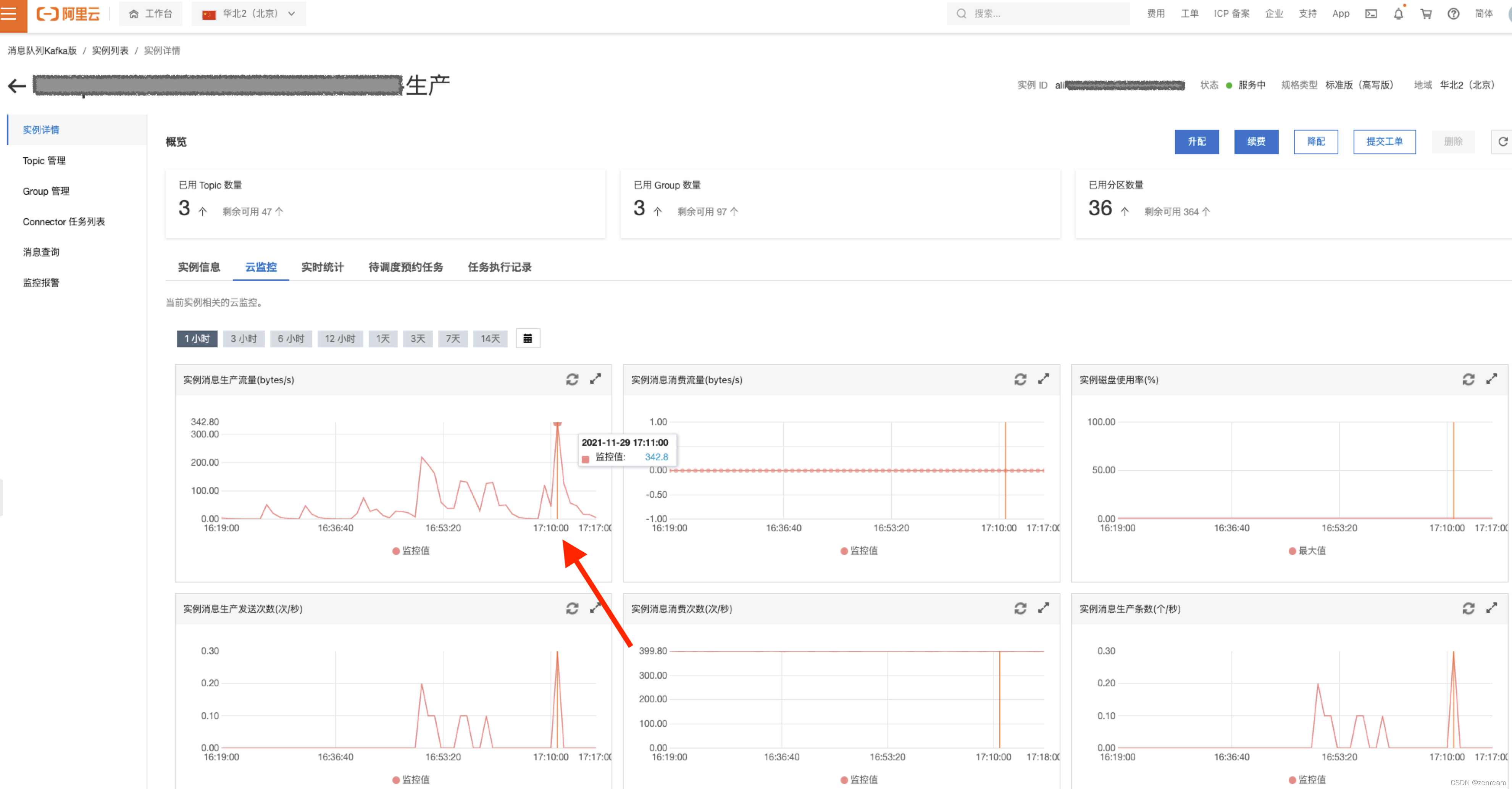Click the back arrow next to instance name
Screen dimensions: 1512x789
(x=17, y=86)
